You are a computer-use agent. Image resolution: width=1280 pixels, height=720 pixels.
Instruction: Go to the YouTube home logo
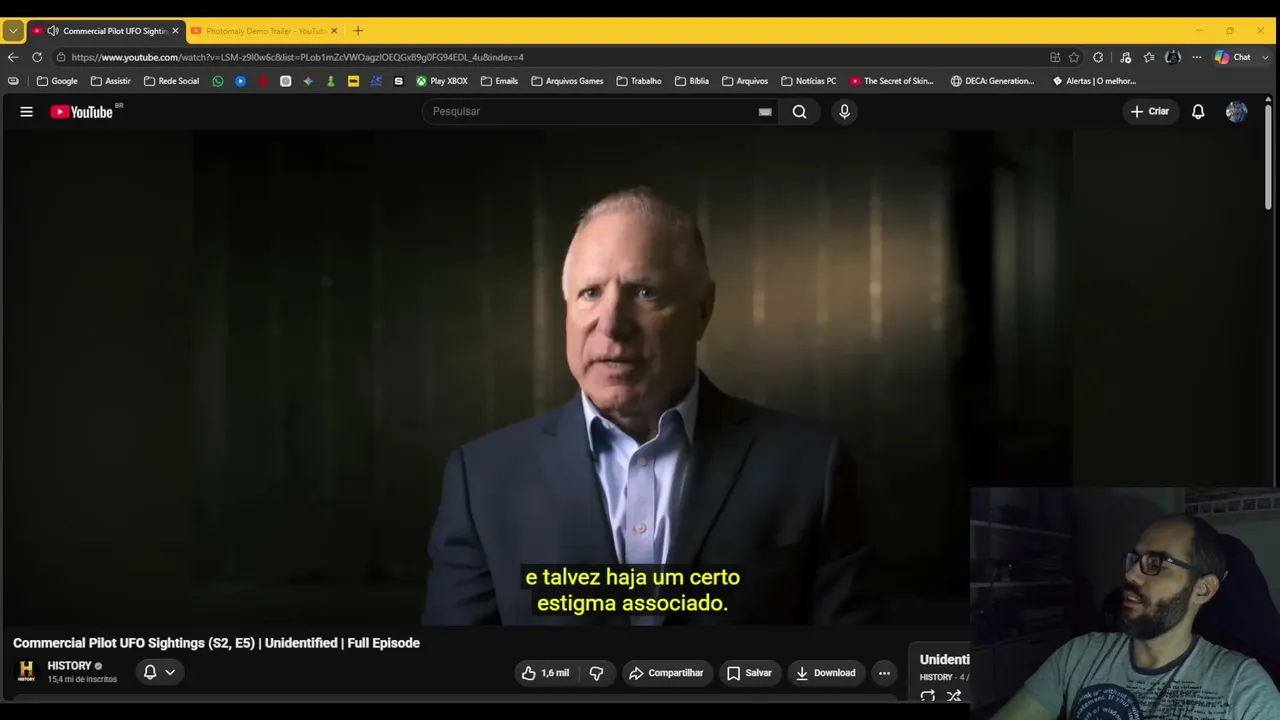pyautogui.click(x=84, y=112)
